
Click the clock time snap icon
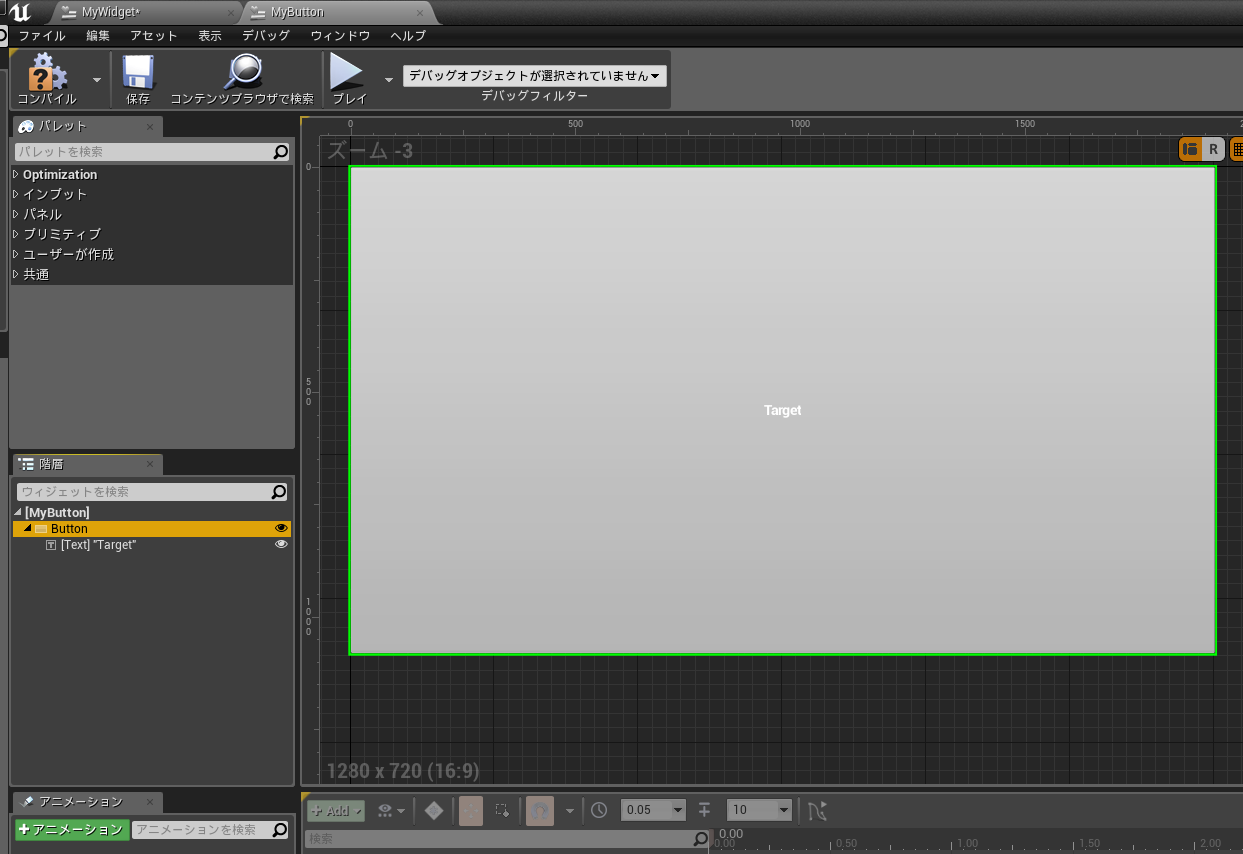click(599, 810)
